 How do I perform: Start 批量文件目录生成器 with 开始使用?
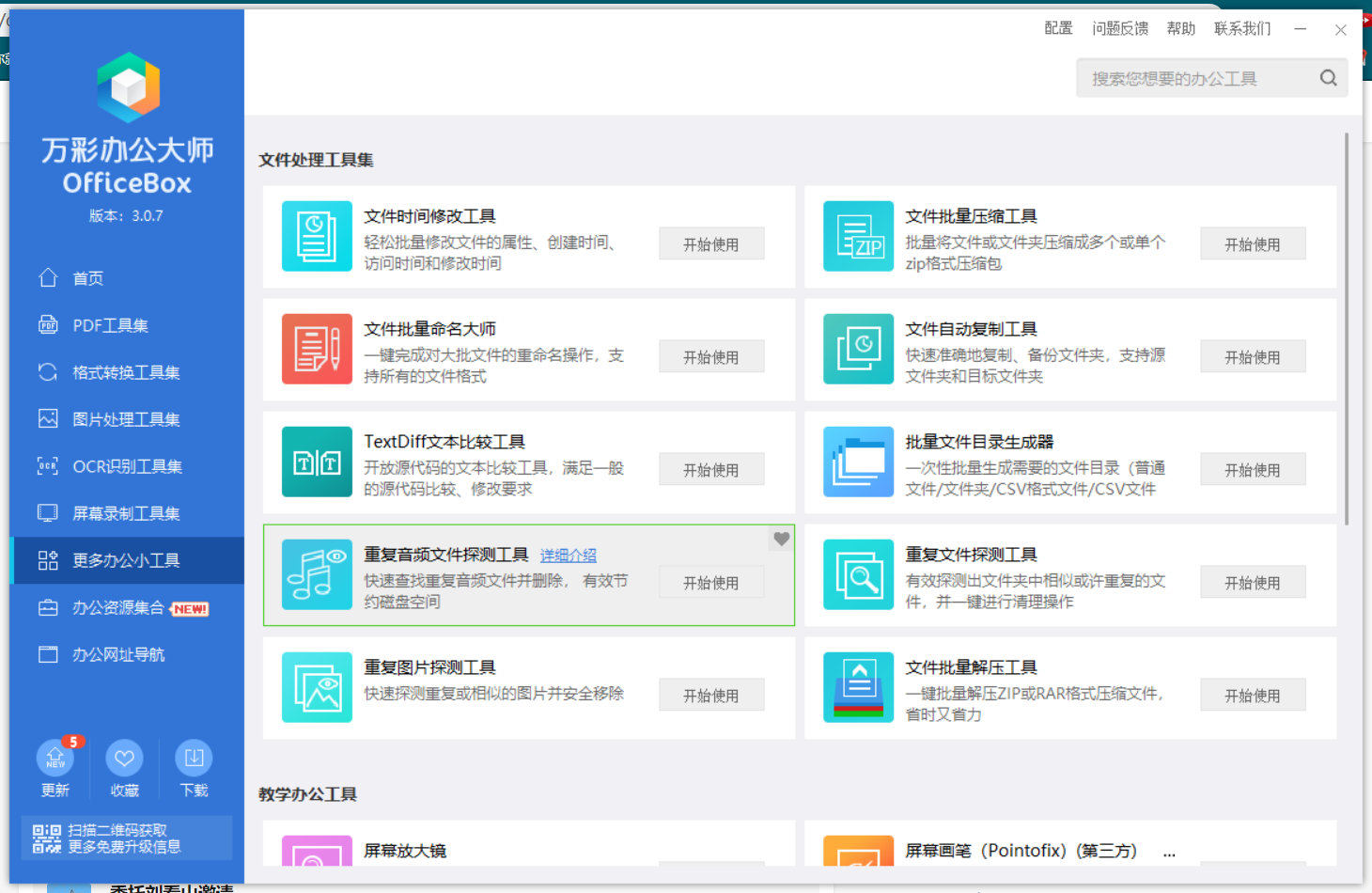1253,470
